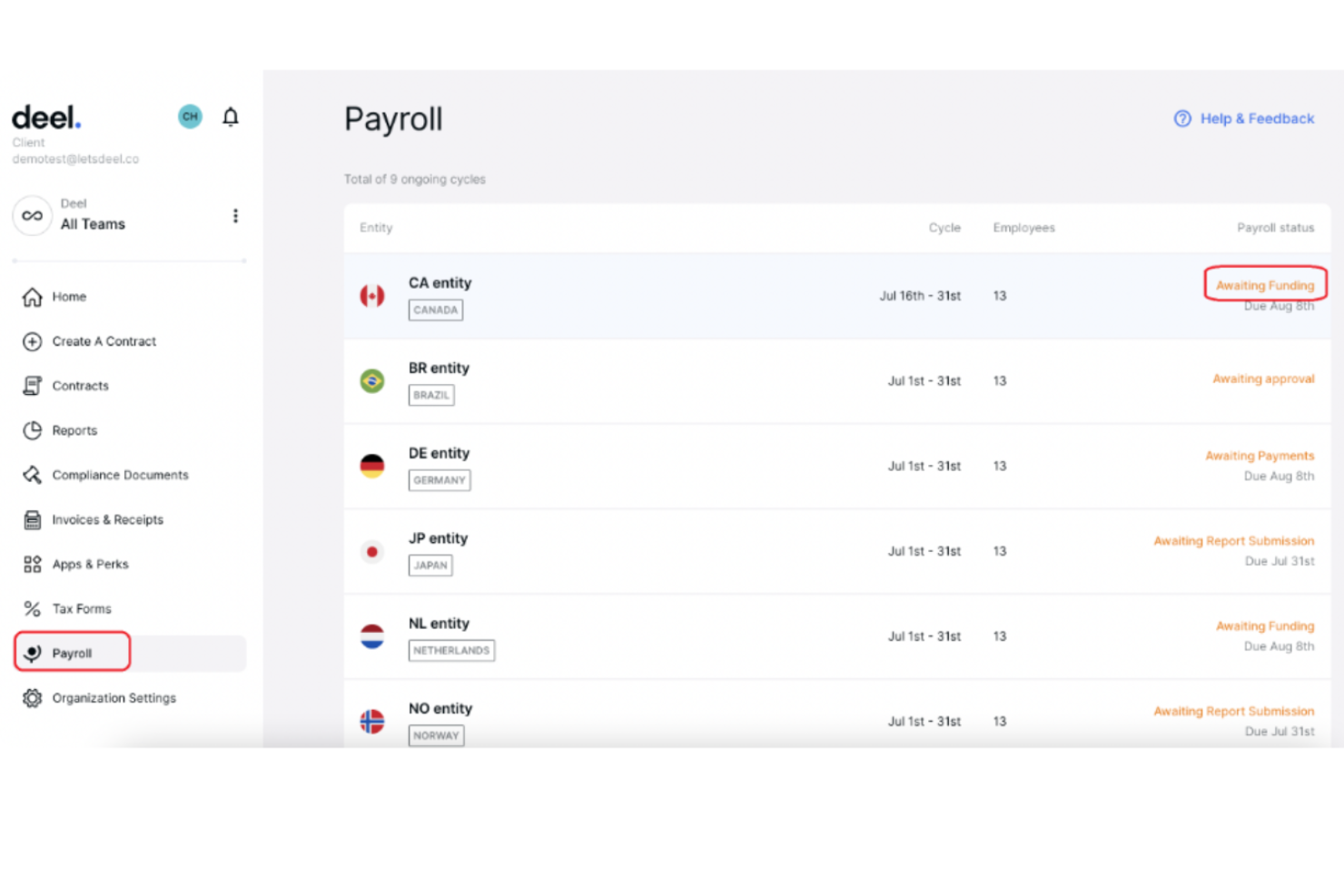
Task: Click the BRAZIL country tag
Action: [431, 395]
